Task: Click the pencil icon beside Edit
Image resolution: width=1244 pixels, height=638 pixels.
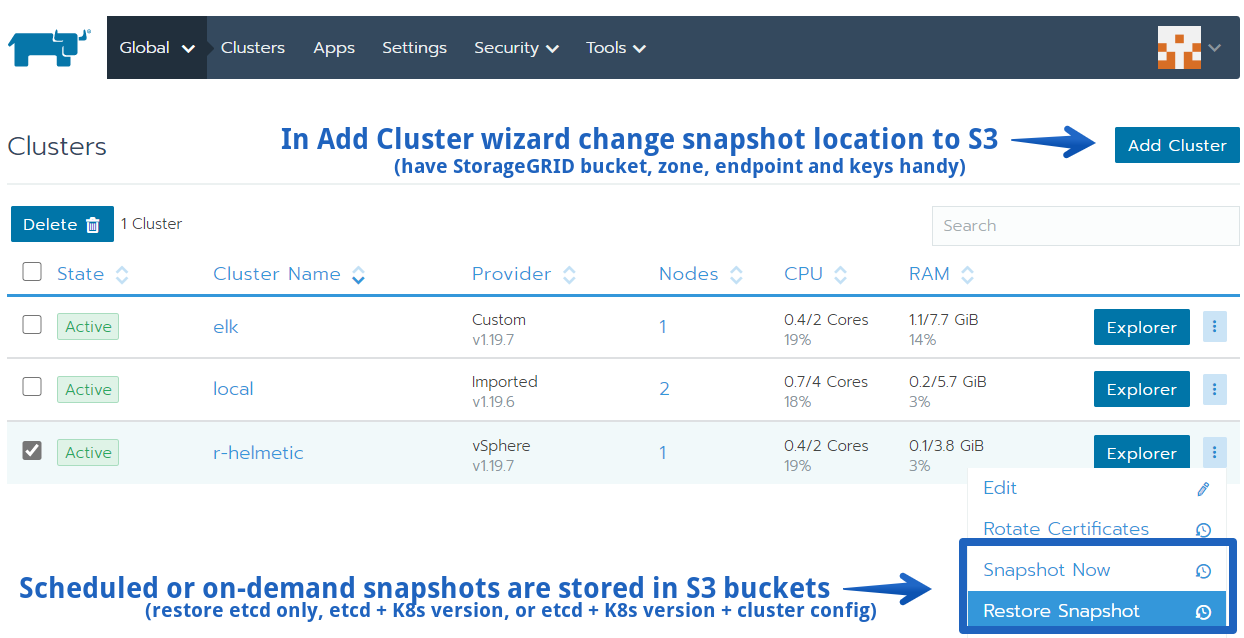Action: coord(1204,489)
